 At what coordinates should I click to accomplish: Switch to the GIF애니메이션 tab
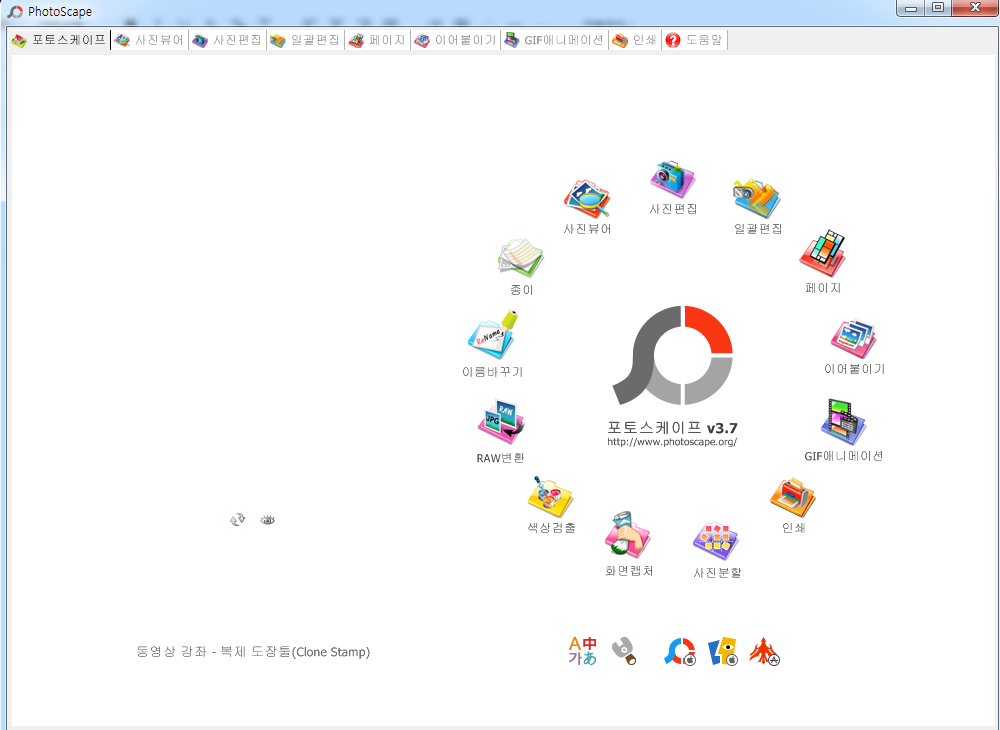point(554,40)
